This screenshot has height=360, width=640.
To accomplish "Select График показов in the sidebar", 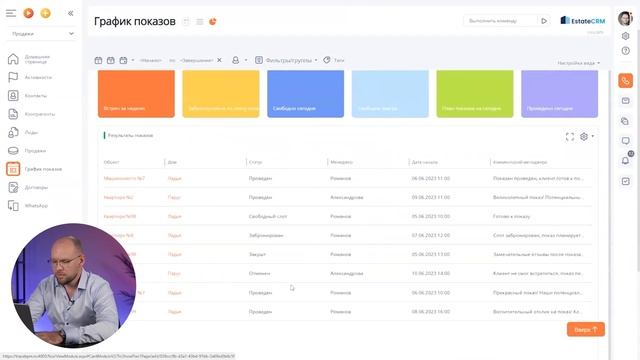I will point(35,169).
